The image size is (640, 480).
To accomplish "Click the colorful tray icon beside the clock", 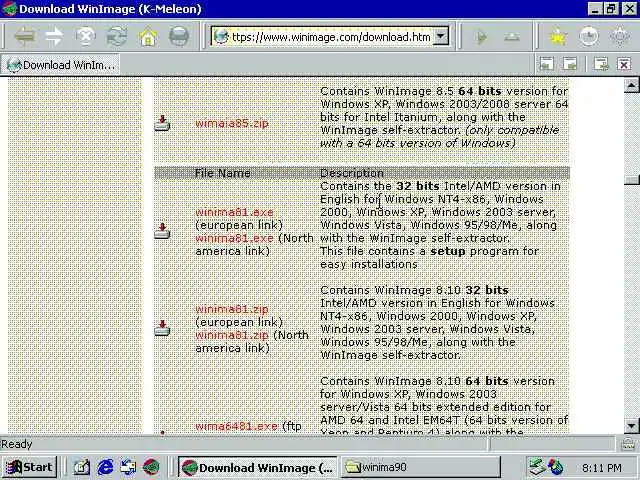I will click(556, 467).
